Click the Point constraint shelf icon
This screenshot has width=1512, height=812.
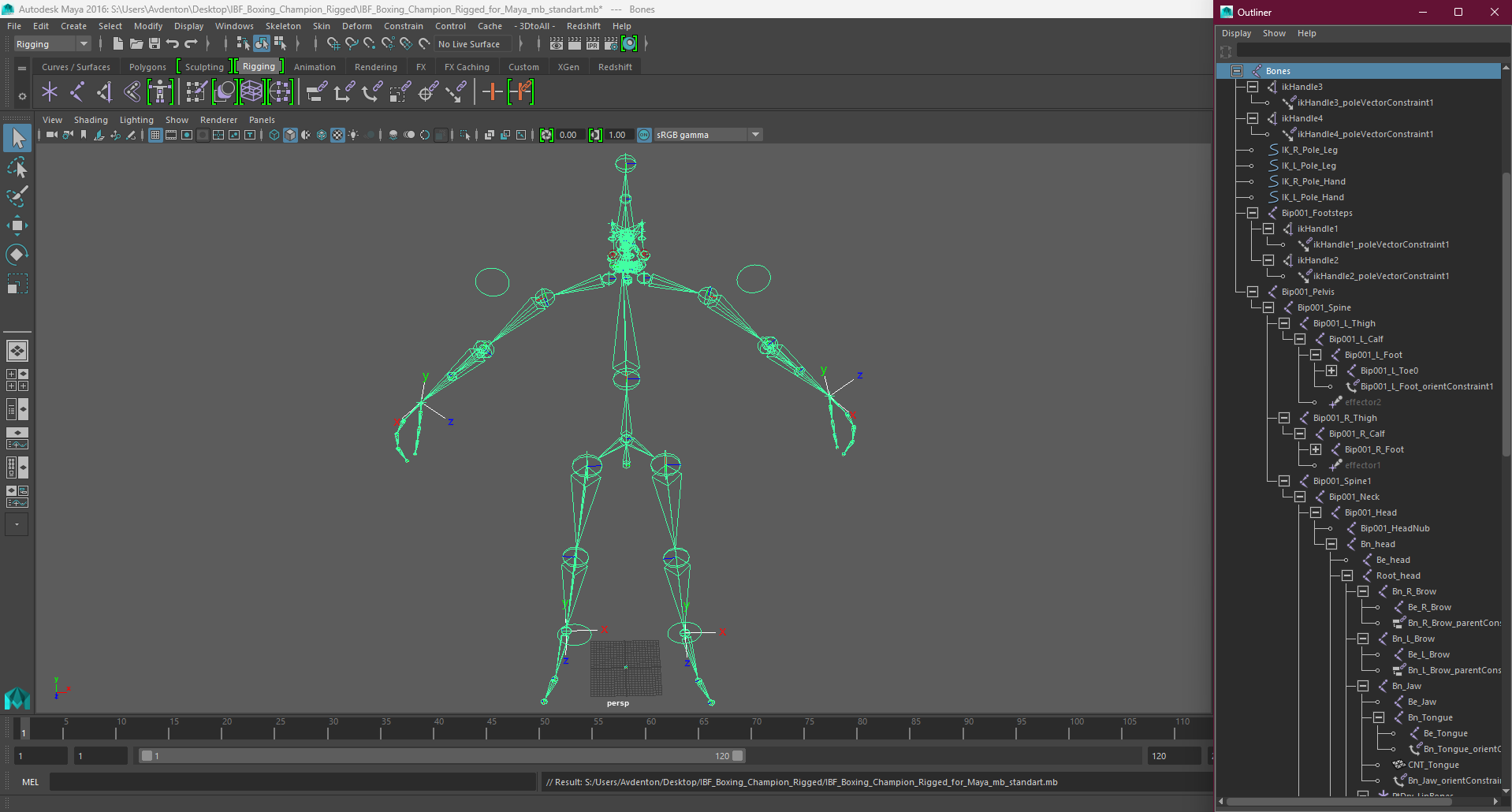pyautogui.click(x=344, y=92)
